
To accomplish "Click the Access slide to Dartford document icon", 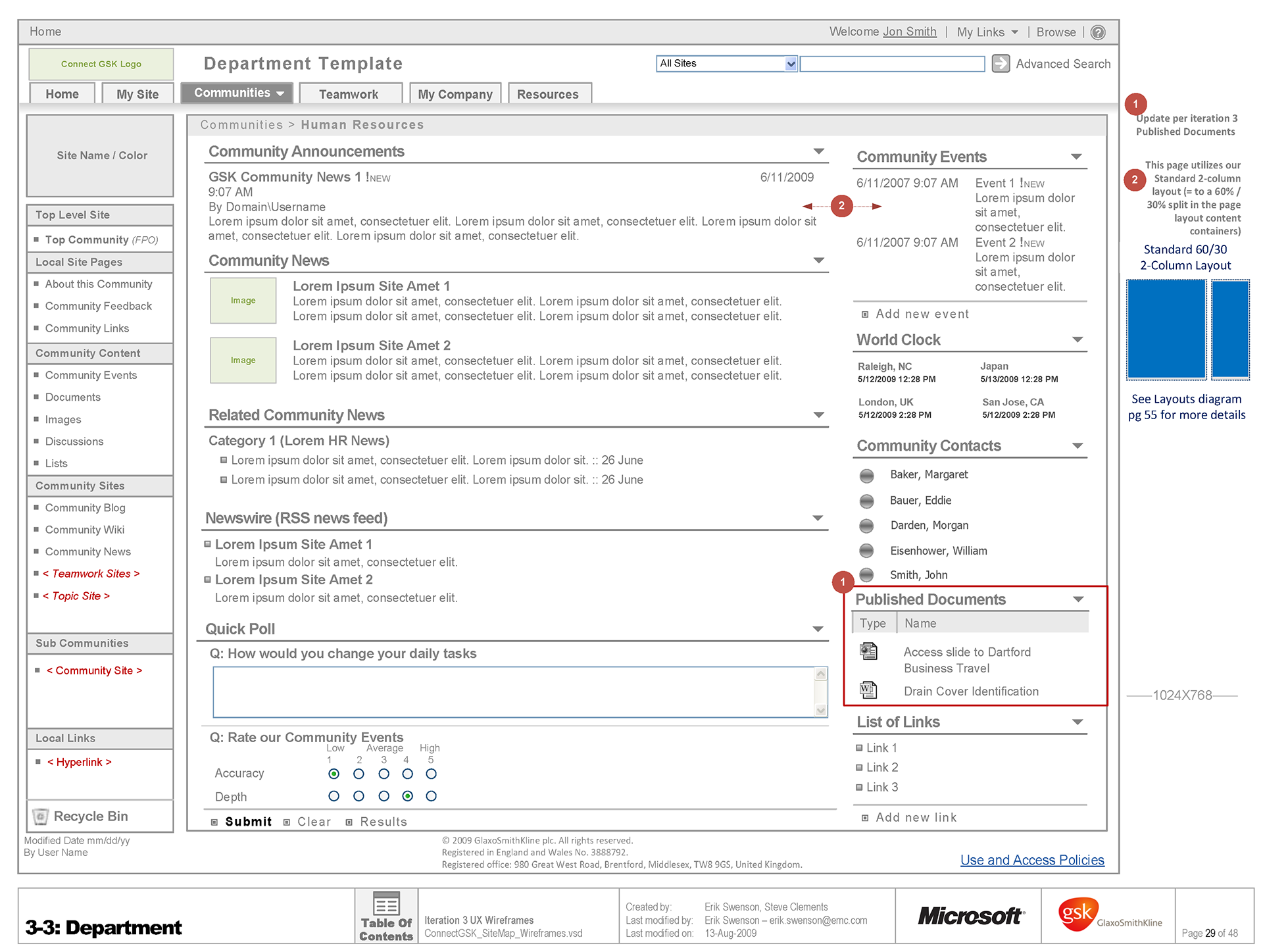I will click(868, 651).
